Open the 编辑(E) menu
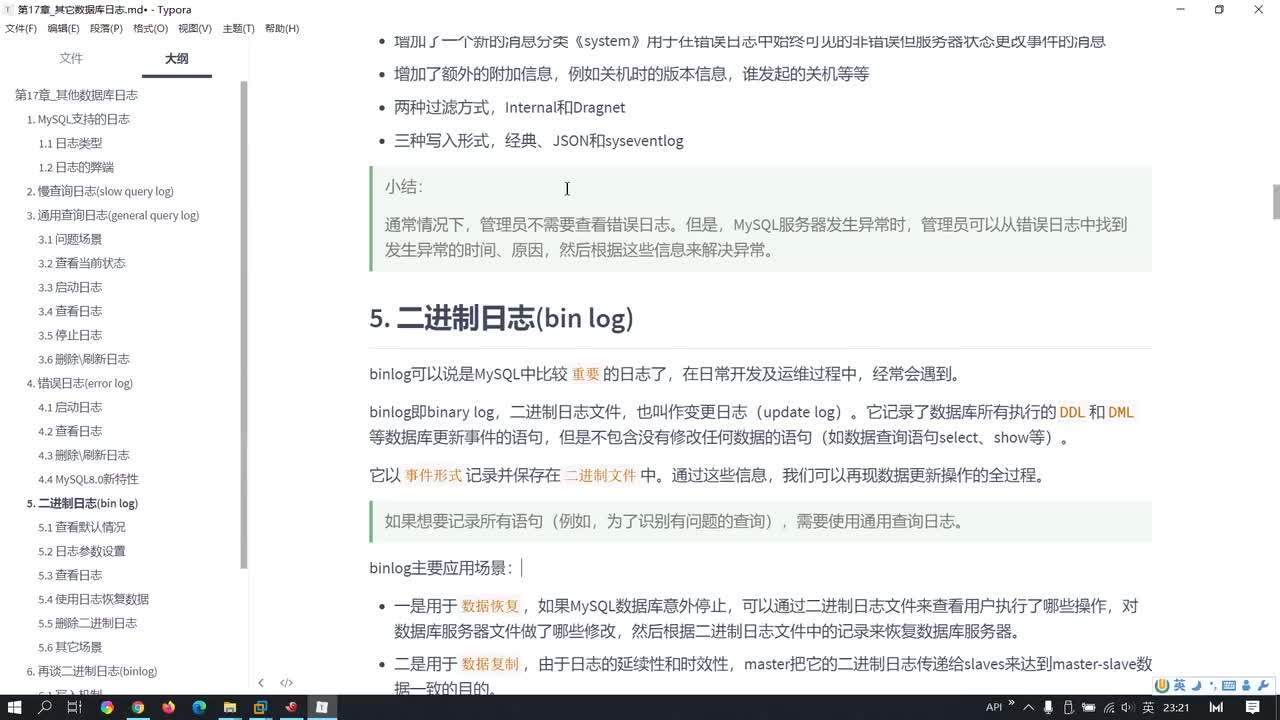The image size is (1280, 720). 64,29
